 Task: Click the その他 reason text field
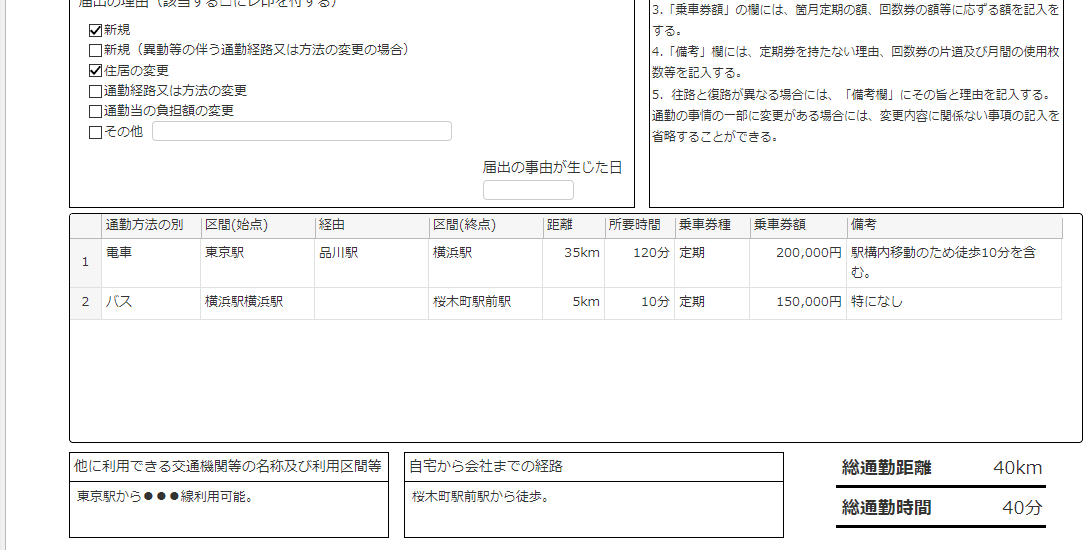(x=301, y=131)
